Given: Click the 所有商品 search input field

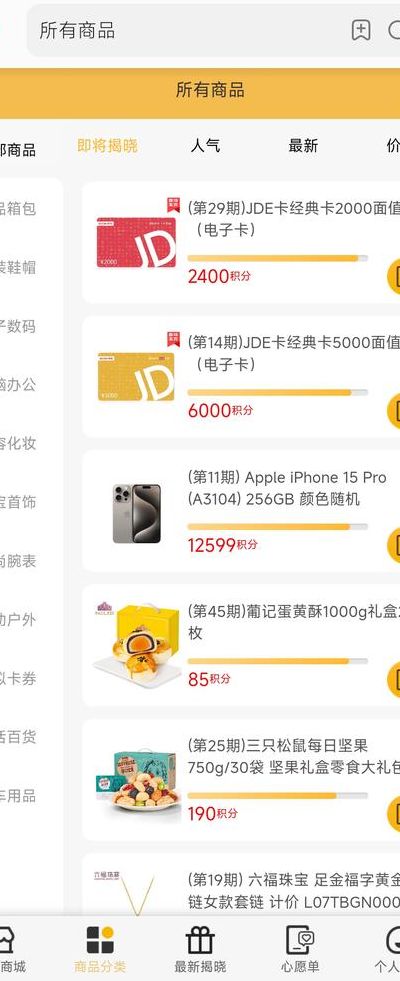Looking at the screenshot, I should (188, 30).
